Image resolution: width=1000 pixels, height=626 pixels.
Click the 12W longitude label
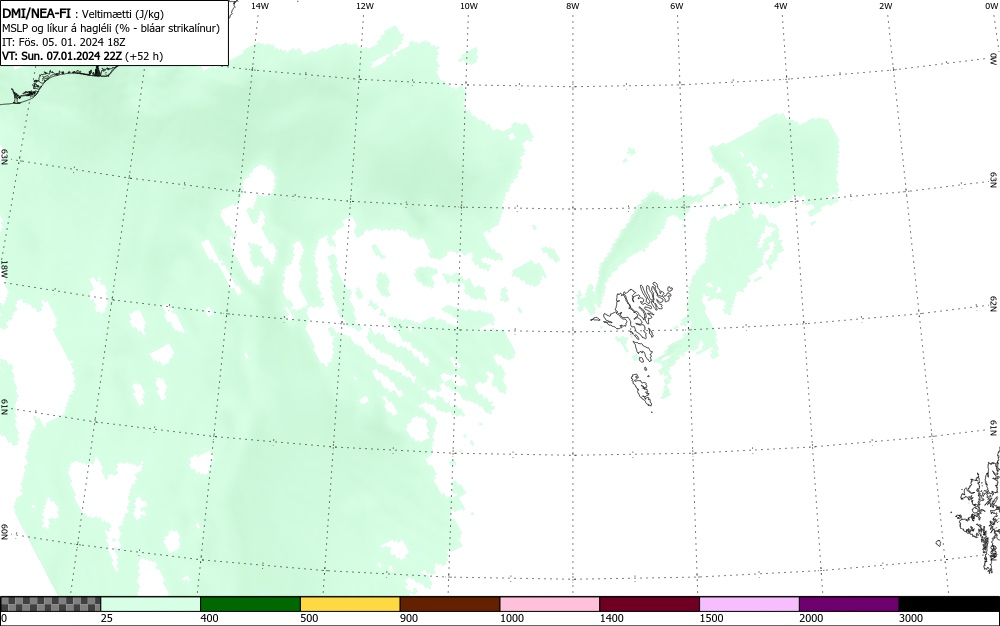tap(365, 6)
